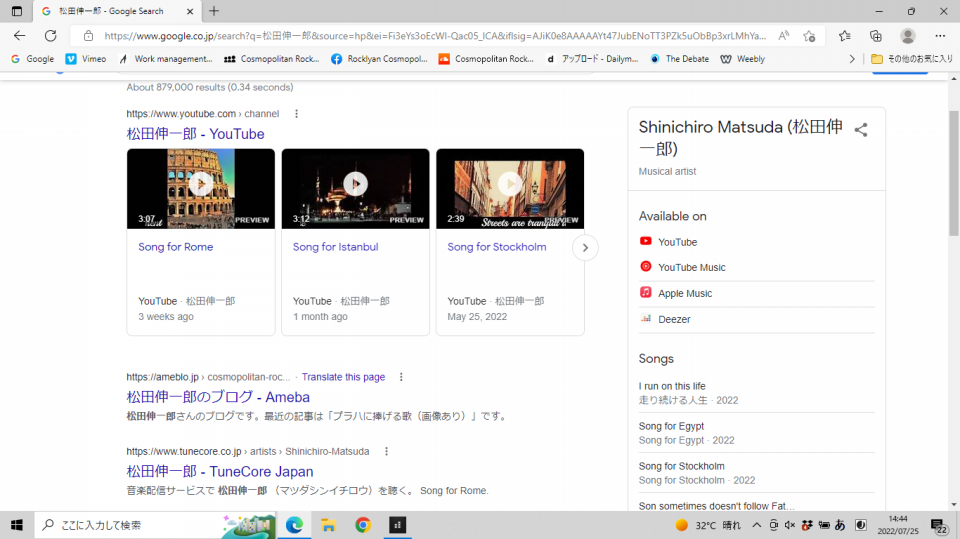Open options for YouTube channel result
960x539 pixels.
[296, 114]
